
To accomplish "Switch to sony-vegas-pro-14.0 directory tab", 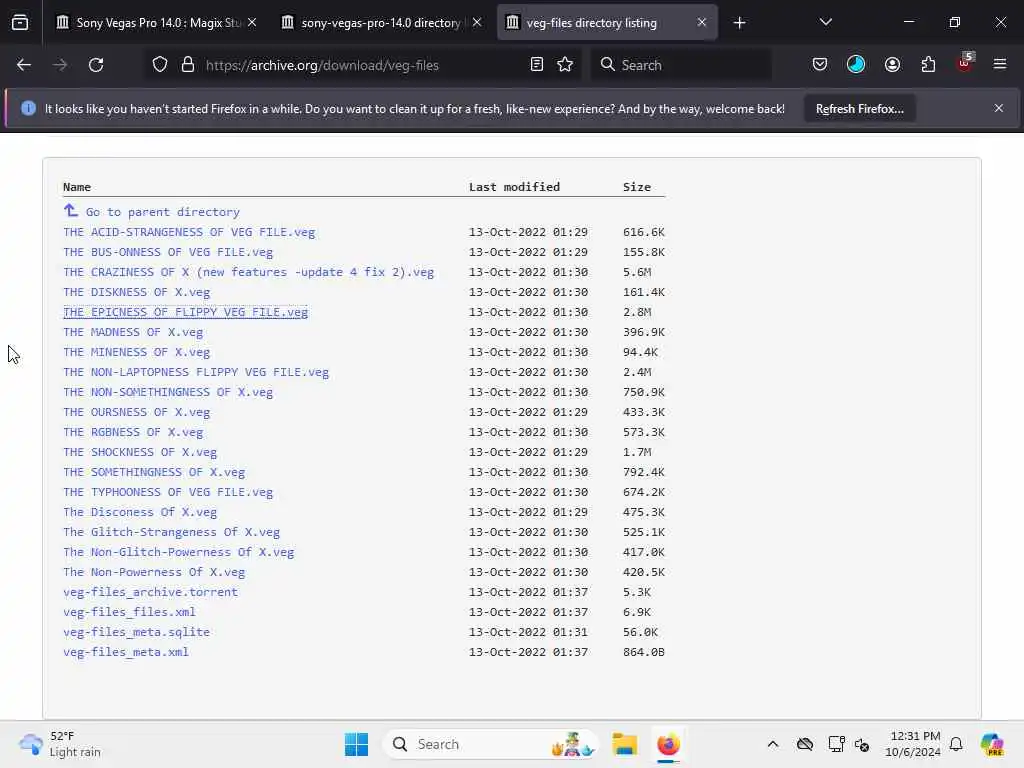I will point(381,23).
